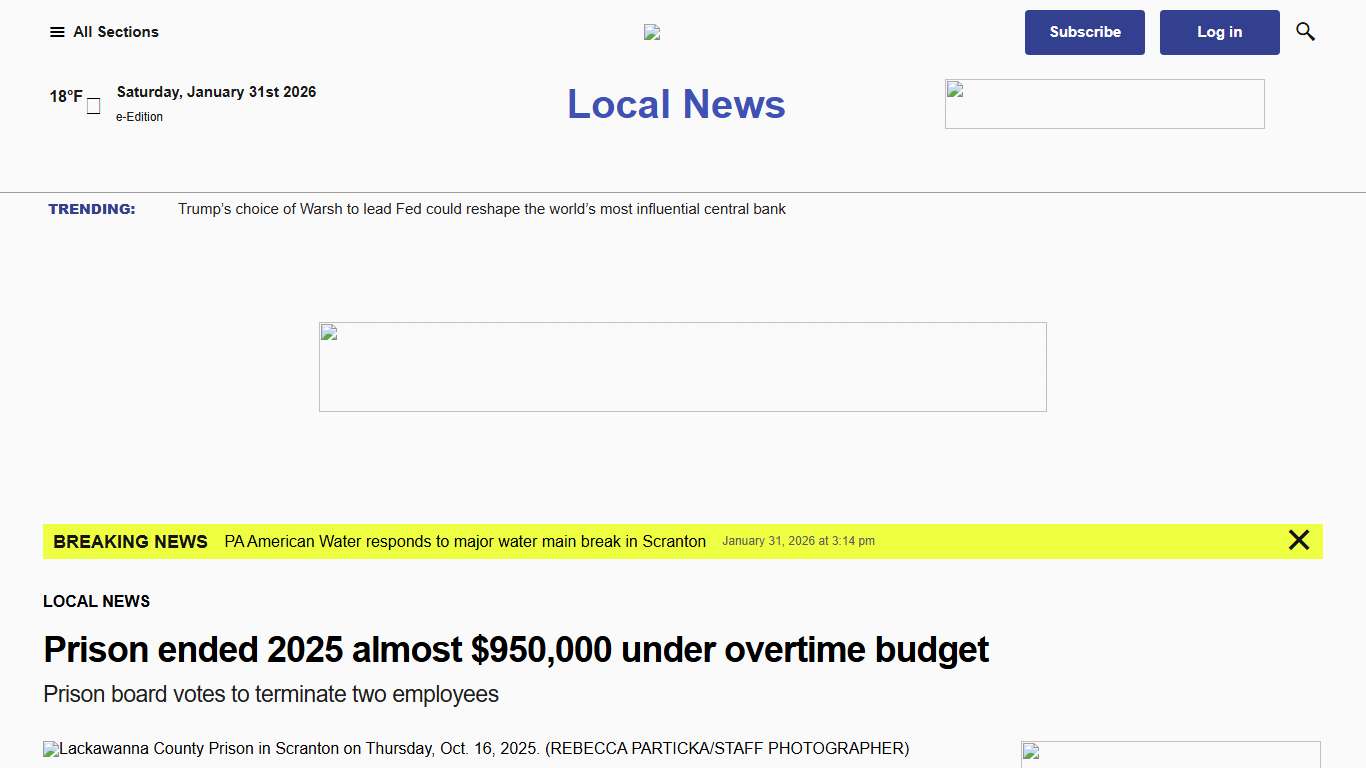1366x768 pixels.
Task: Open the trending Fed story about Warsh
Action: 482,209
